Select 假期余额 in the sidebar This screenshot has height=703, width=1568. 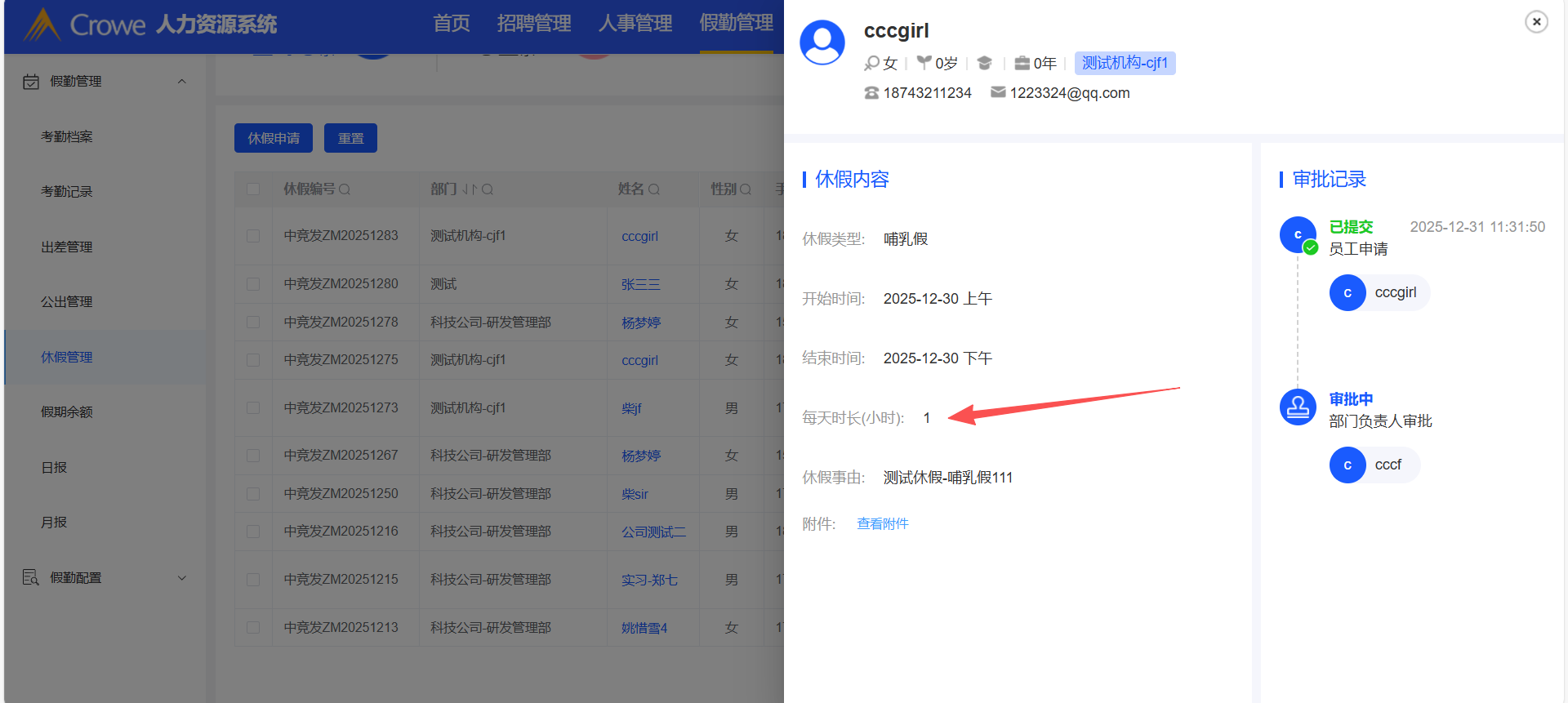pyautogui.click(x=67, y=412)
